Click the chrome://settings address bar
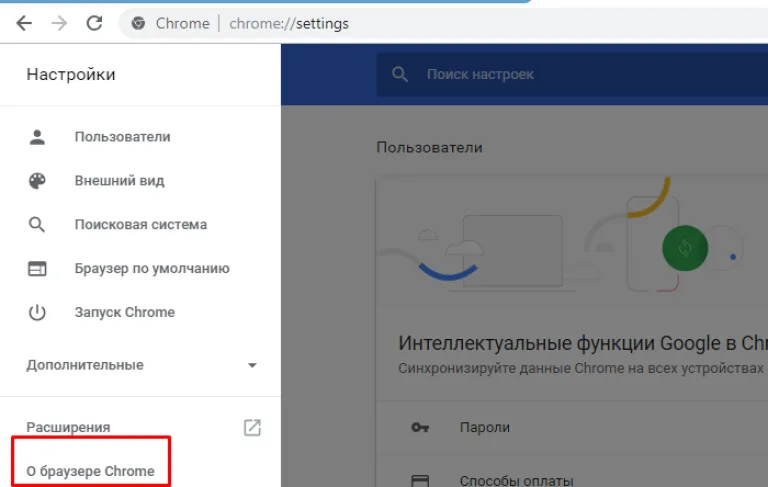768x487 pixels. pyautogui.click(x=443, y=23)
